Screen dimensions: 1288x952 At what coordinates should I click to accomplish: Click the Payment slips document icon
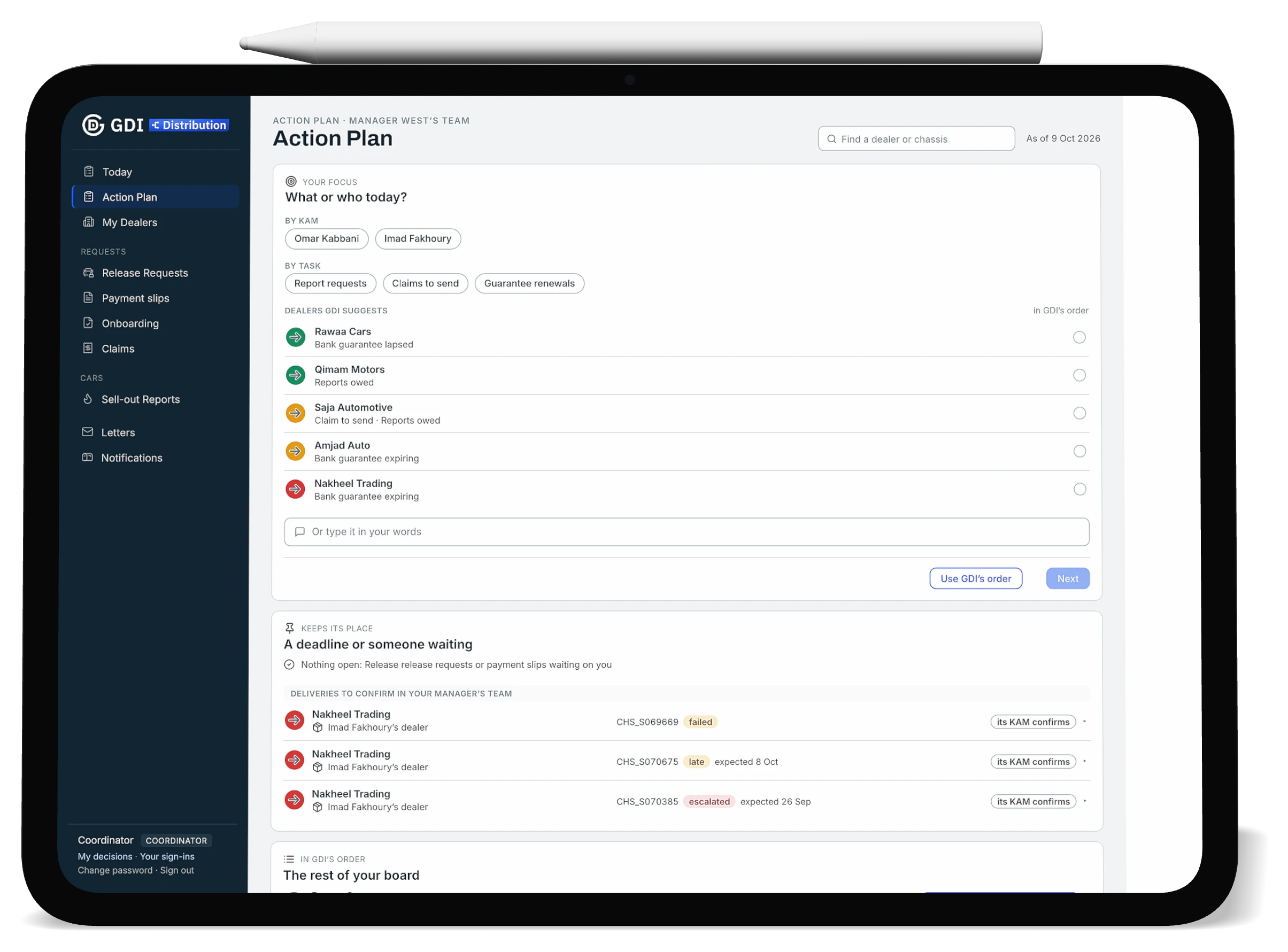pos(88,298)
